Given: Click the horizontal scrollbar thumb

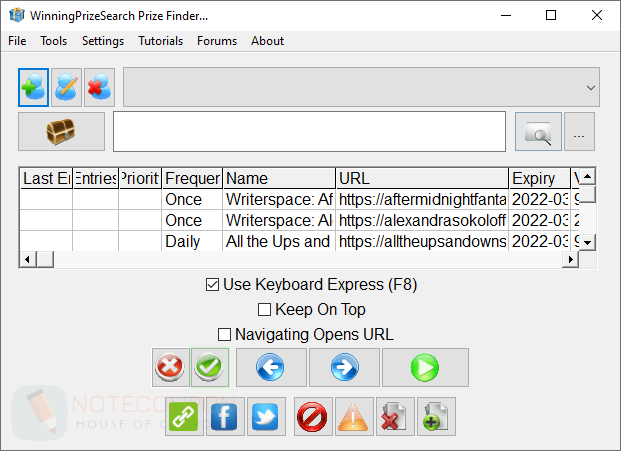Looking at the screenshot, I should point(45,259).
